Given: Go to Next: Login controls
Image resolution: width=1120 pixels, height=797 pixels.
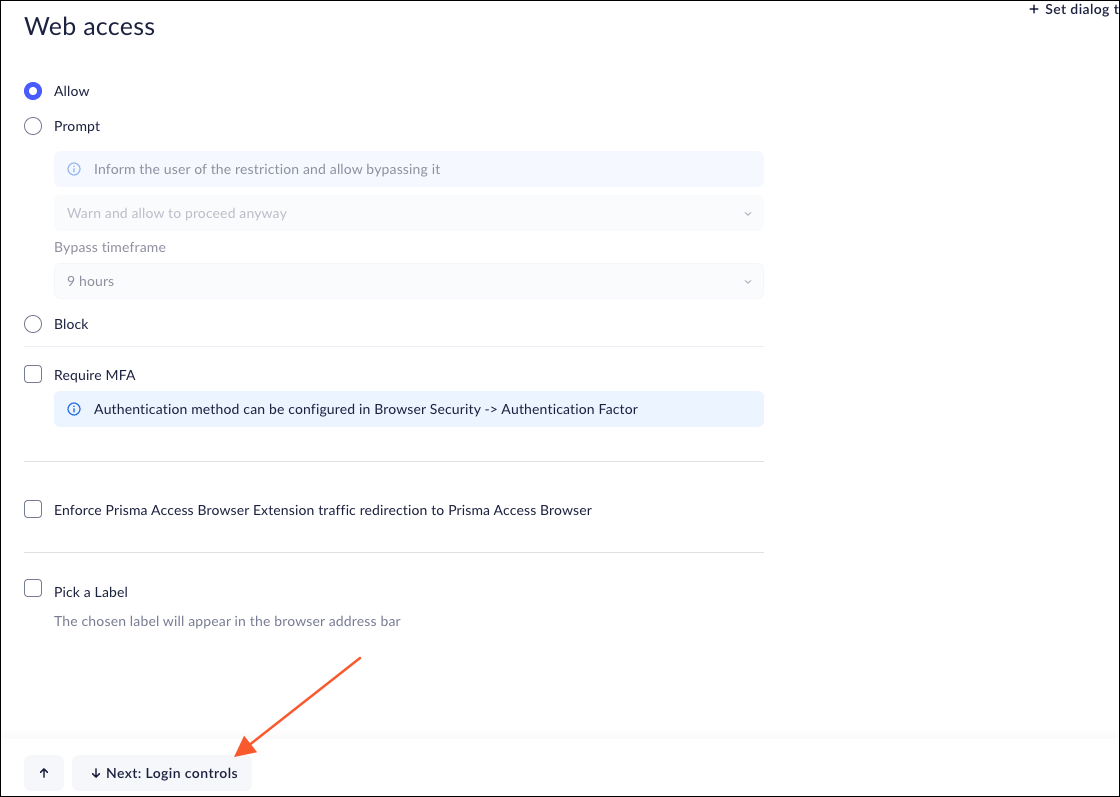Looking at the screenshot, I should [x=162, y=773].
